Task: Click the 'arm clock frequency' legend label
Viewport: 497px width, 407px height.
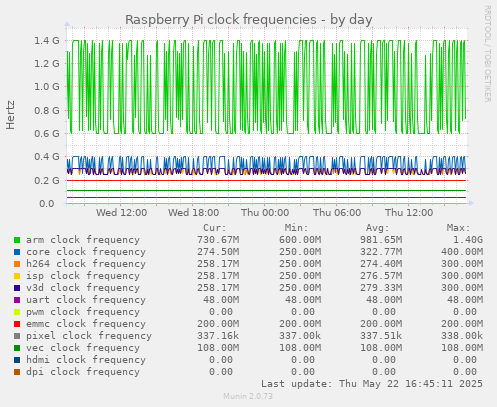Action: coord(83,240)
